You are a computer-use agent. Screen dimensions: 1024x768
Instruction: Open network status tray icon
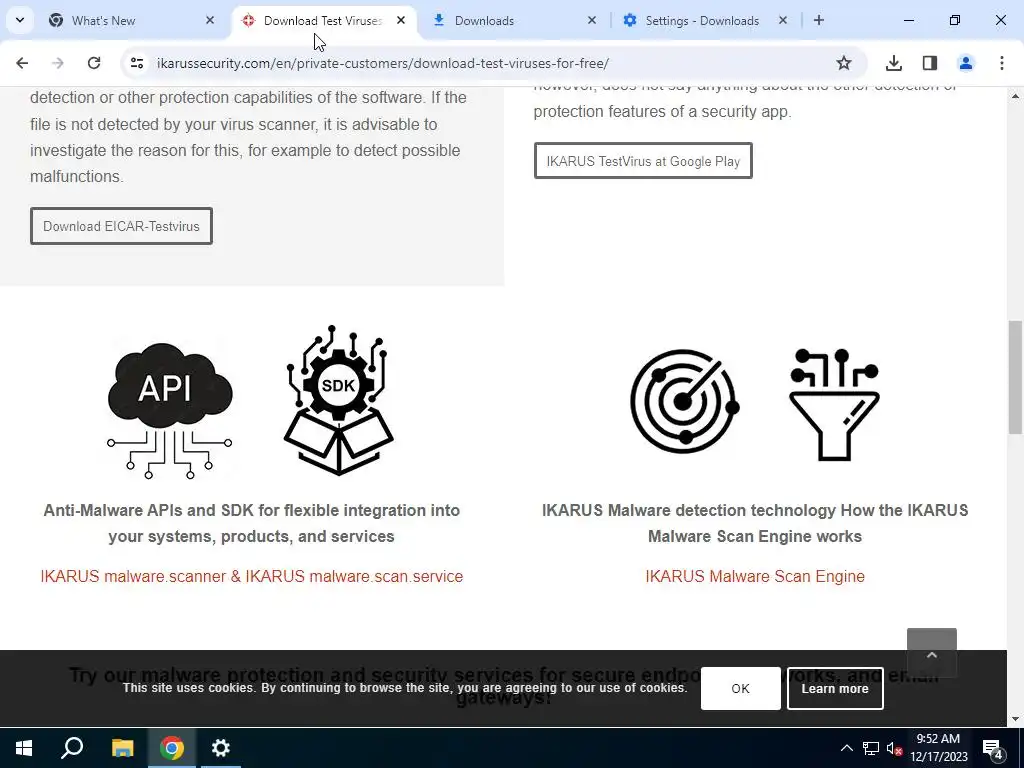click(871, 748)
